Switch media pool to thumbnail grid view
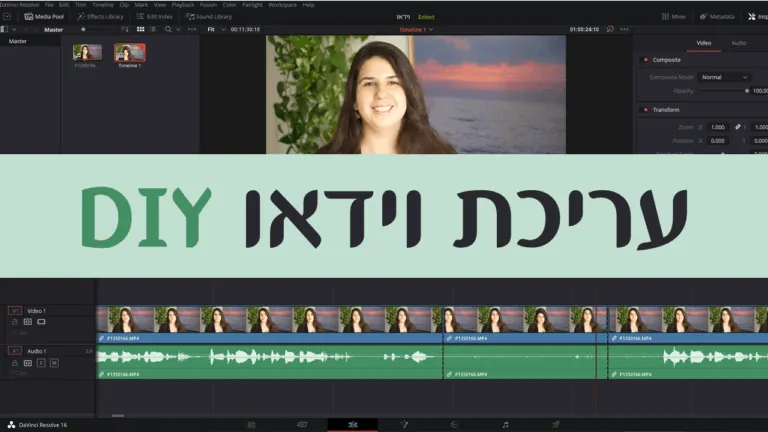Image resolution: width=768 pixels, height=432 pixels. tap(141, 29)
